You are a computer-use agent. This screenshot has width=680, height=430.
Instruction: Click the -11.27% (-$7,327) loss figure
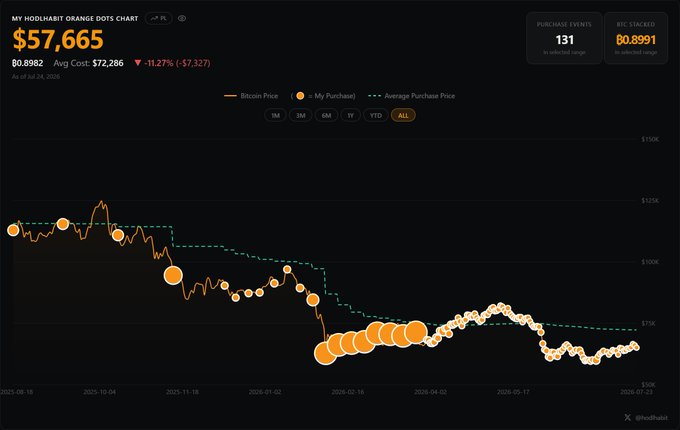point(172,63)
